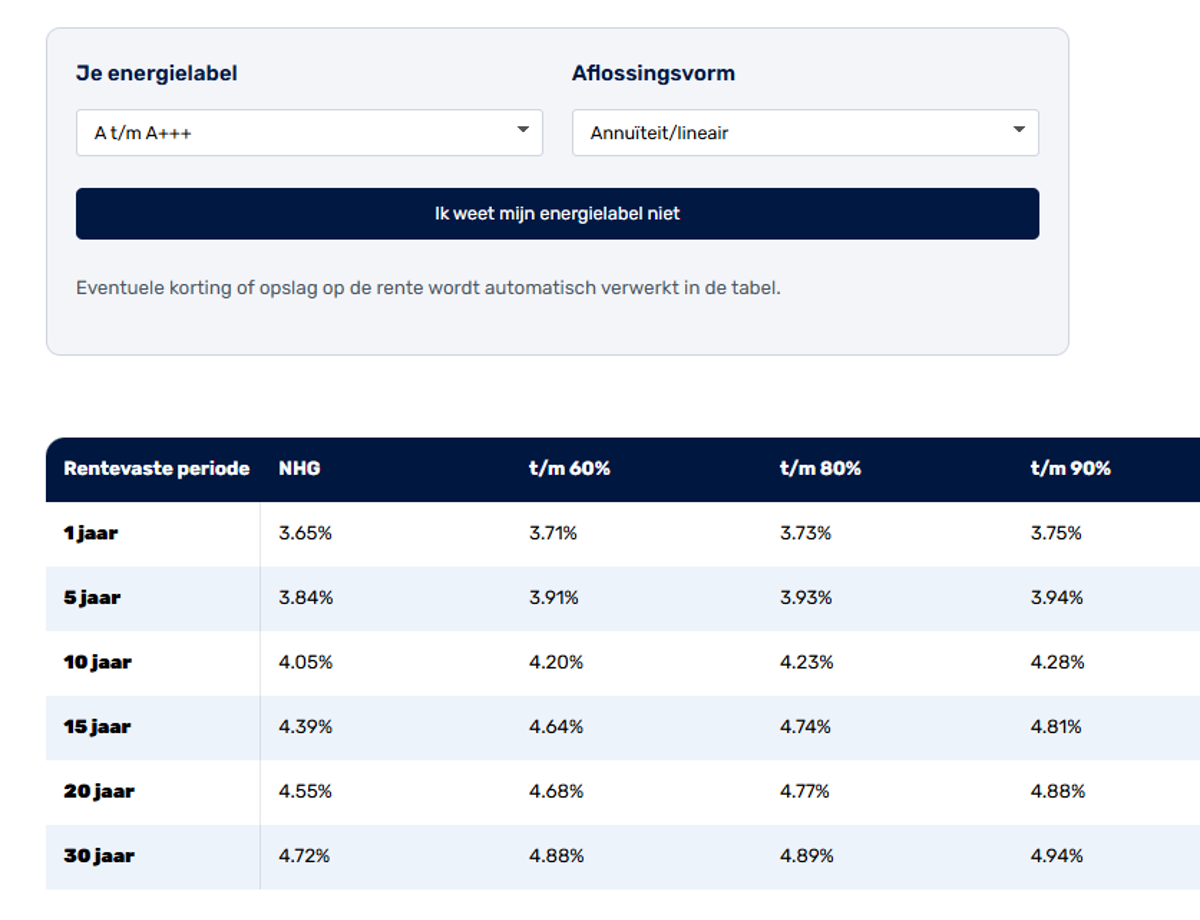
Task: Select the '20 jaar' row label
Action: click(98, 792)
